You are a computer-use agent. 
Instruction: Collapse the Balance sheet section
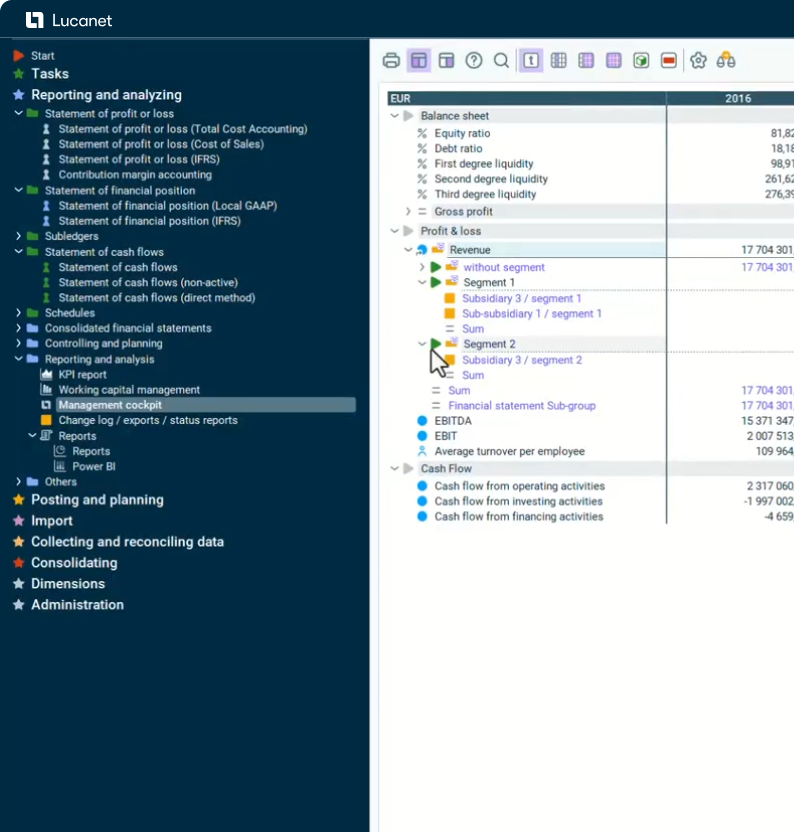pyautogui.click(x=394, y=116)
